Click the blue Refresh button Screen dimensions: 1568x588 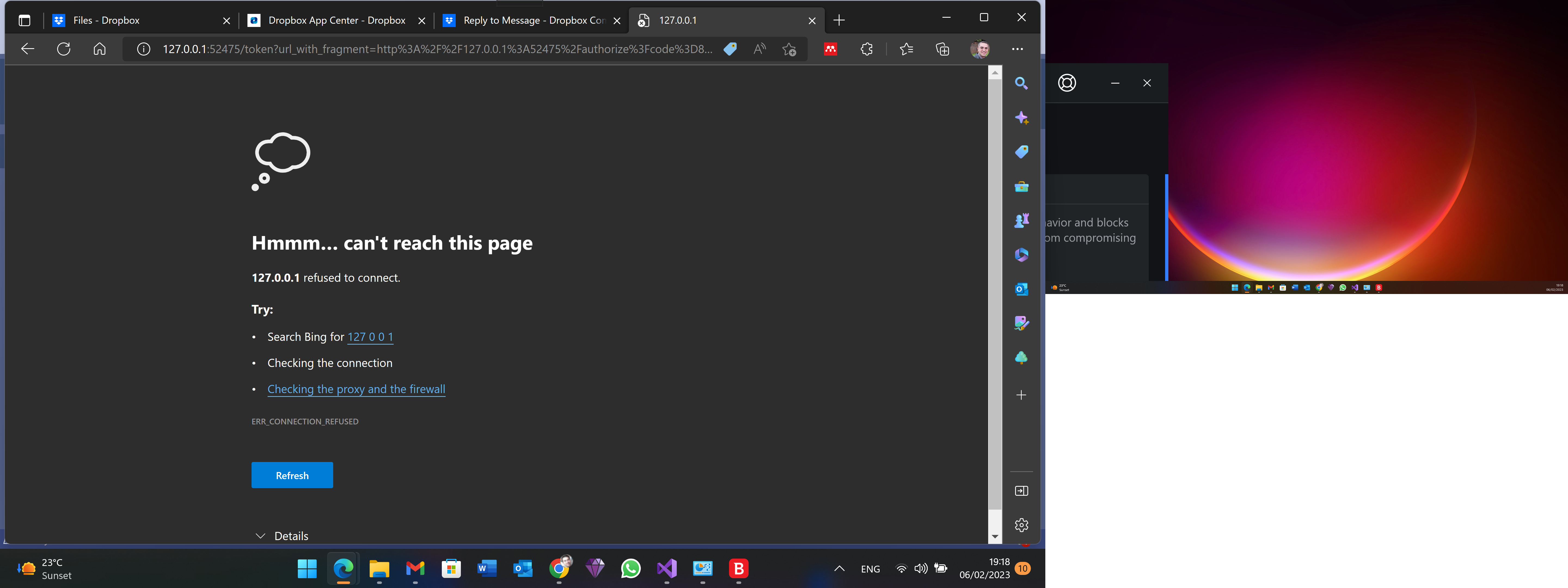292,475
